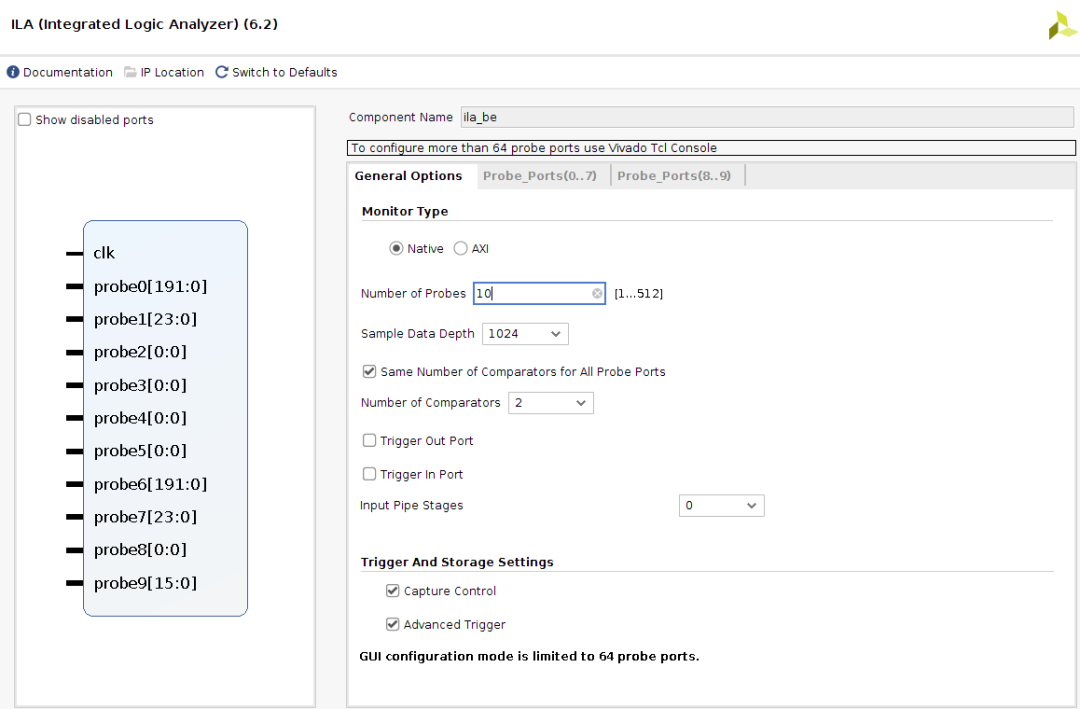Switch to the Probe_Ports(0..7) tab
The height and width of the screenshot is (709, 1080).
[x=539, y=176]
